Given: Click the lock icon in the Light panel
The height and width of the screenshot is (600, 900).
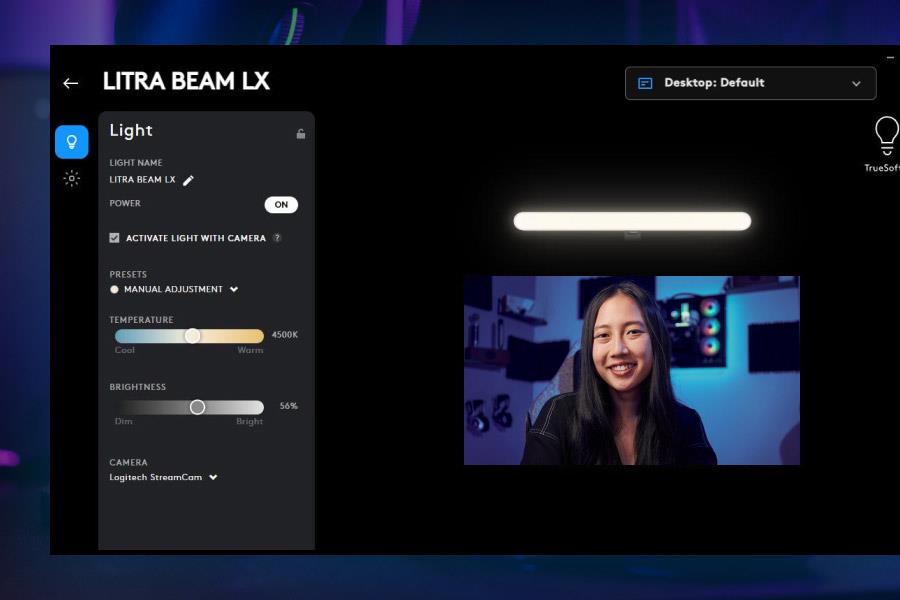Looking at the screenshot, I should [301, 134].
